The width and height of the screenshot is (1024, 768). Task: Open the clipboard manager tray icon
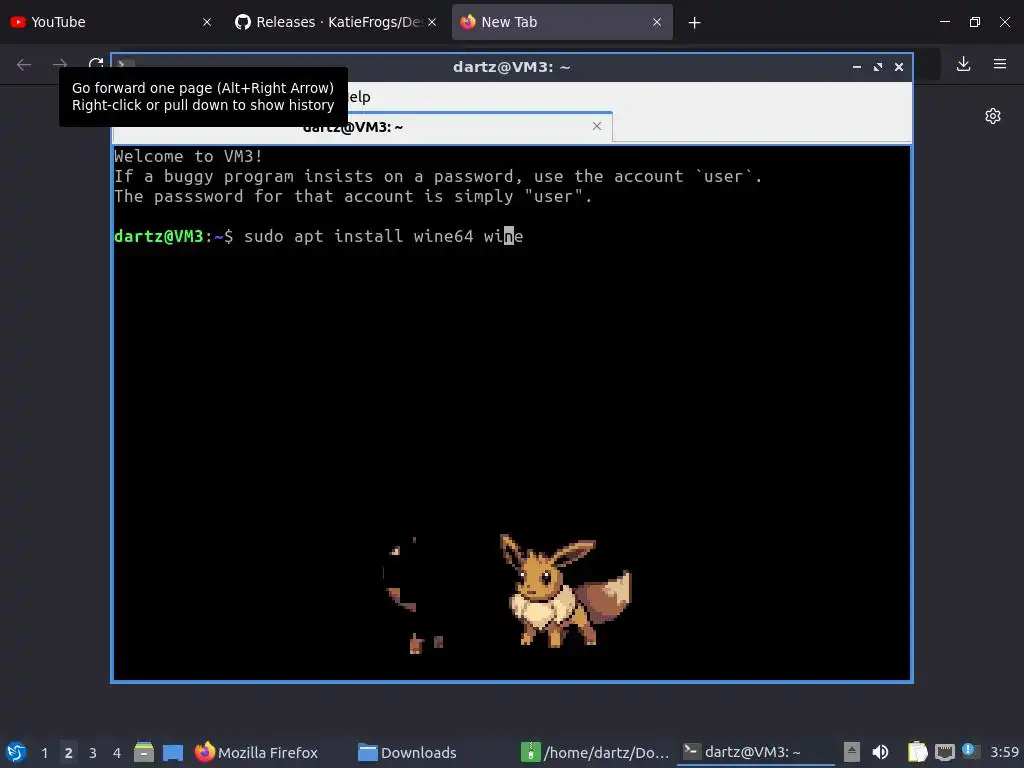pos(918,752)
